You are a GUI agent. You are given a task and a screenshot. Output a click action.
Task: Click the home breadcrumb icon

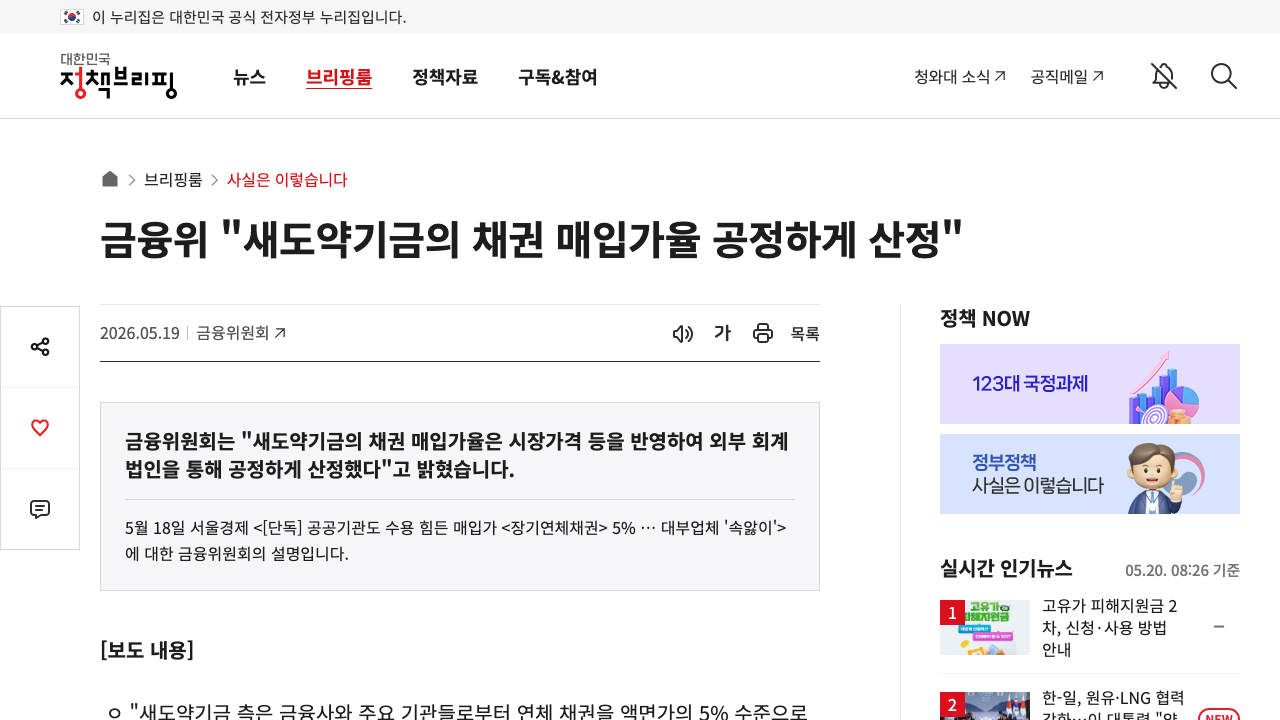(110, 179)
